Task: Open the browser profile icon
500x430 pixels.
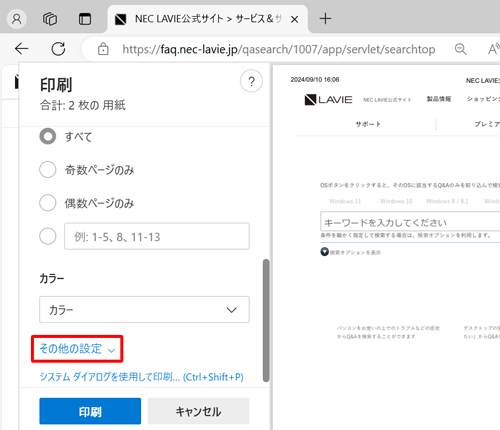Action: click(x=17, y=19)
